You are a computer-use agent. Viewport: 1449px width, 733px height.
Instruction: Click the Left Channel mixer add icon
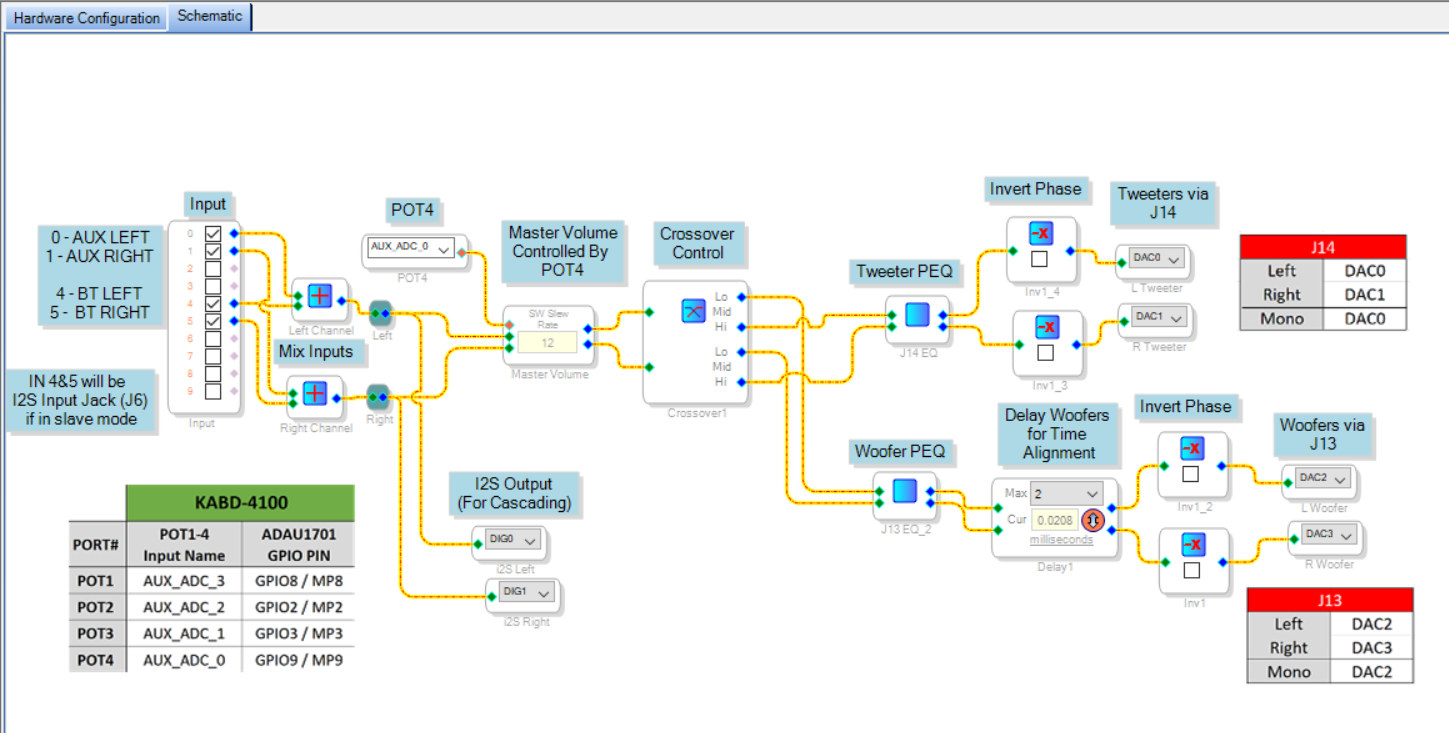pyautogui.click(x=319, y=295)
